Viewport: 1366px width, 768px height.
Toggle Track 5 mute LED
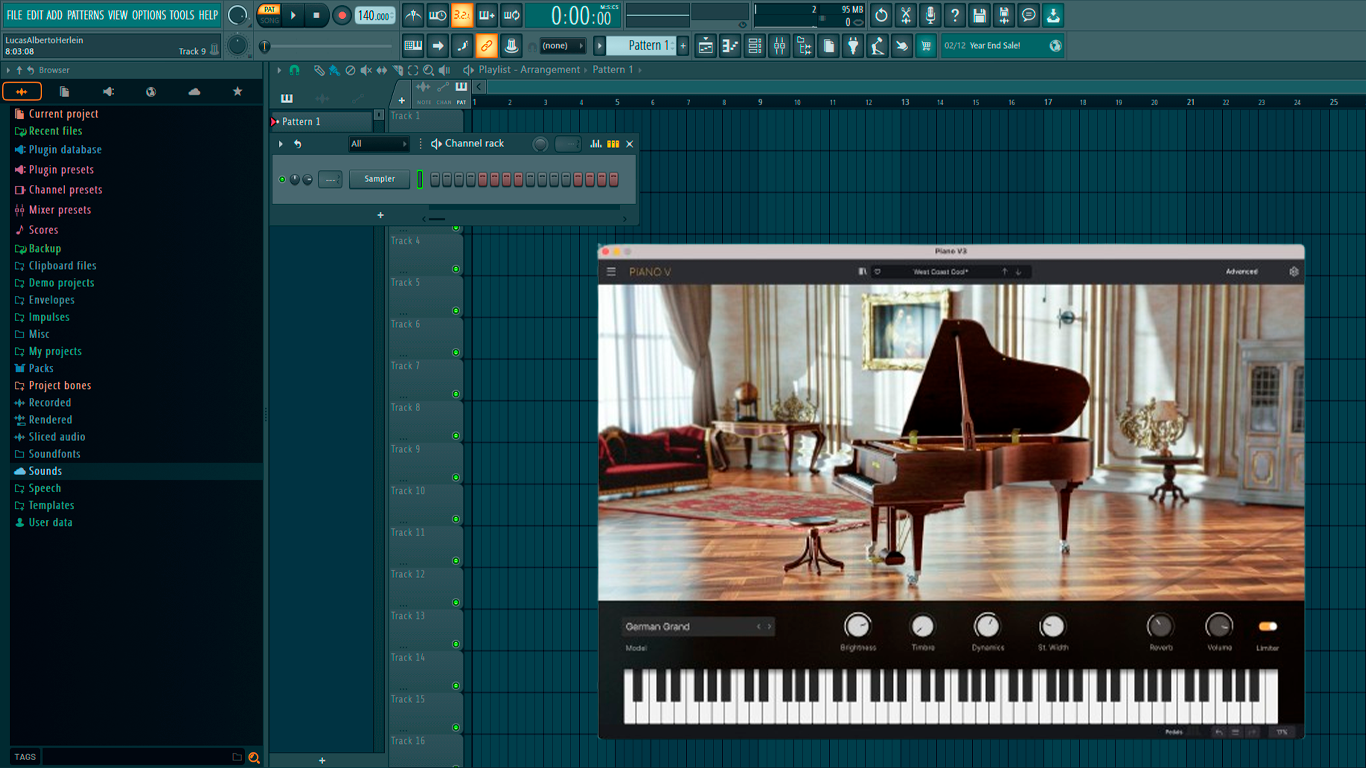pyautogui.click(x=456, y=311)
